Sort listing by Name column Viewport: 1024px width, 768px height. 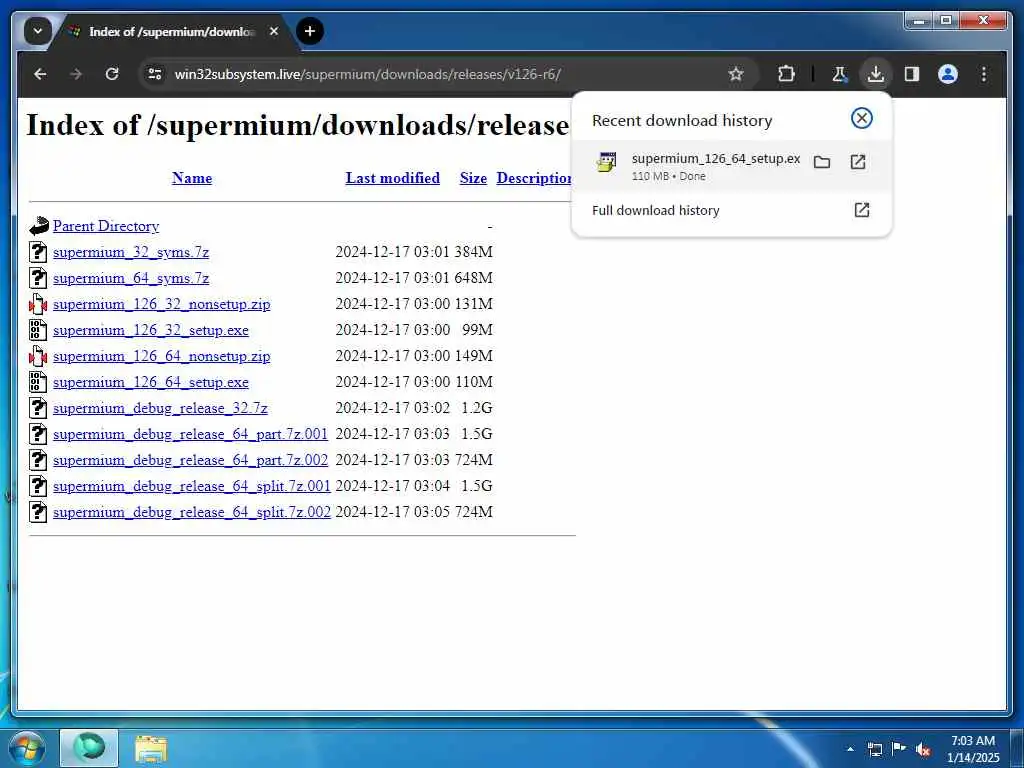click(192, 178)
